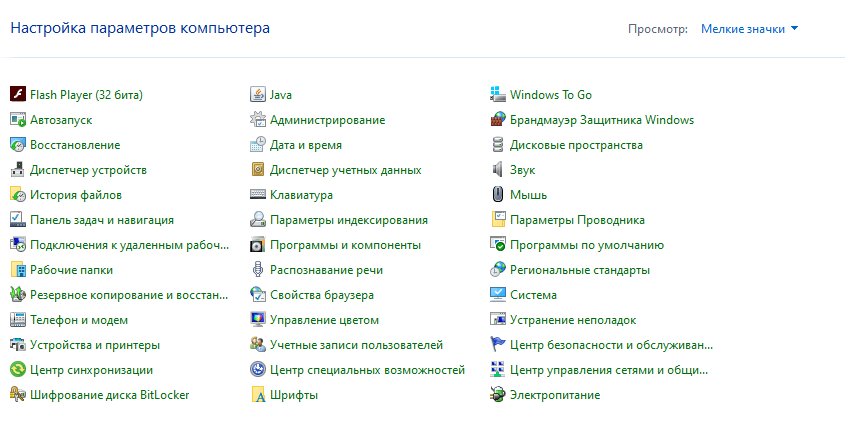The image size is (845, 438).
Task: Open the Система link
Action: pyautogui.click(x=533, y=295)
